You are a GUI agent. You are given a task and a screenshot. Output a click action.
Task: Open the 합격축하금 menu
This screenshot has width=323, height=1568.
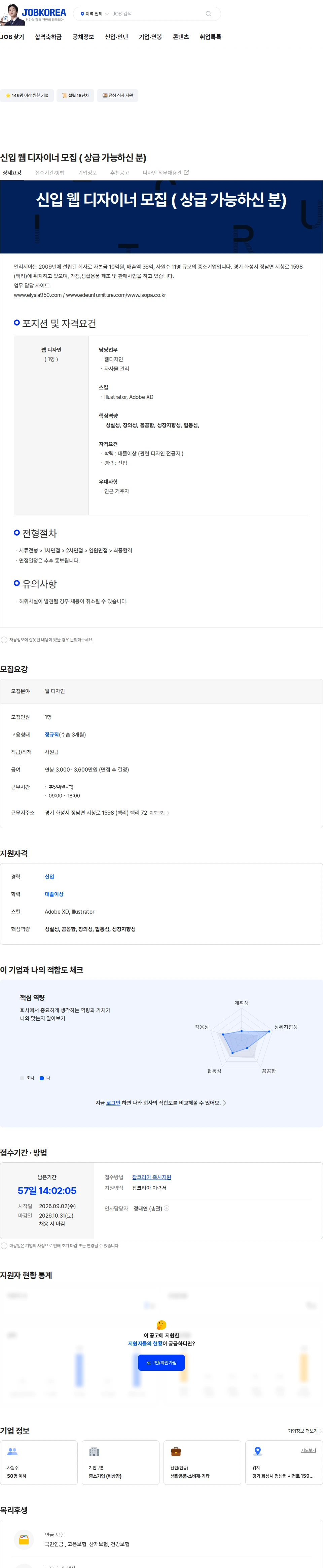(x=48, y=37)
